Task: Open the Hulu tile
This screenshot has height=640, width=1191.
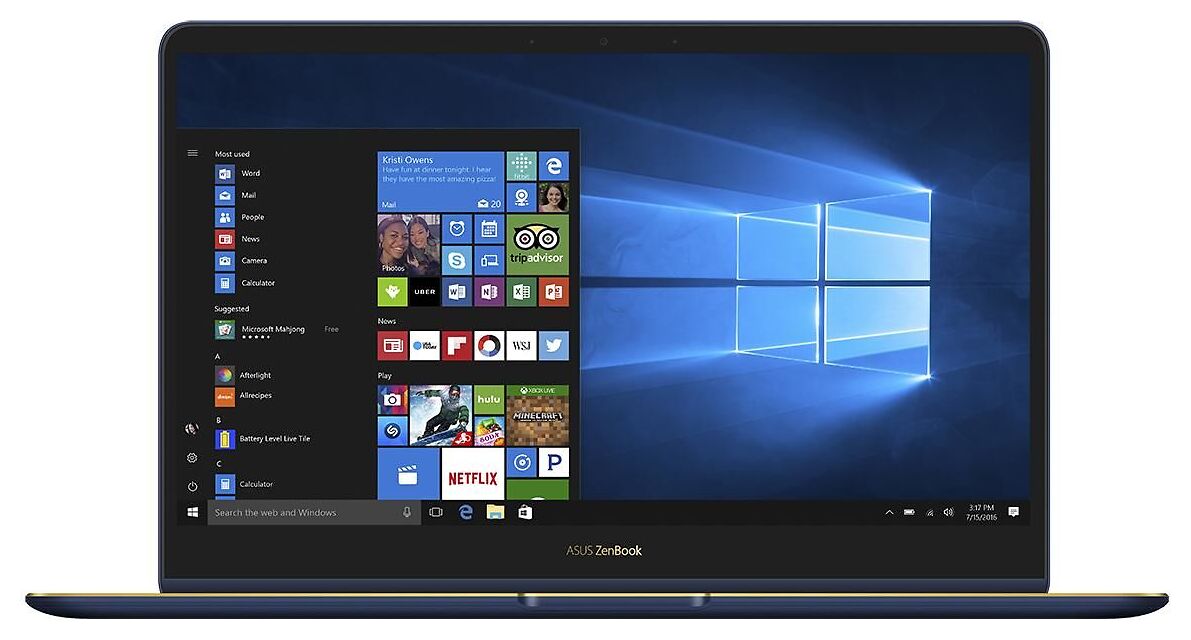Action: point(489,399)
